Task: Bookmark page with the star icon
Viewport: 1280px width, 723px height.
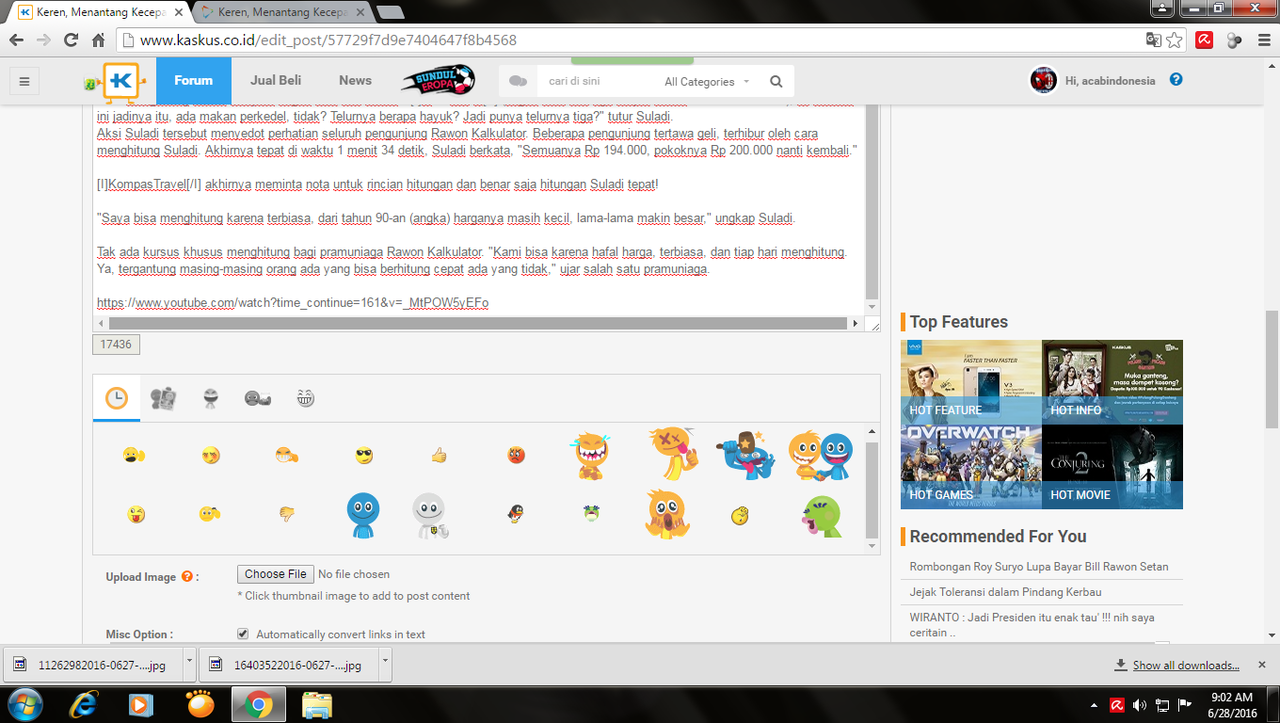Action: [1174, 41]
